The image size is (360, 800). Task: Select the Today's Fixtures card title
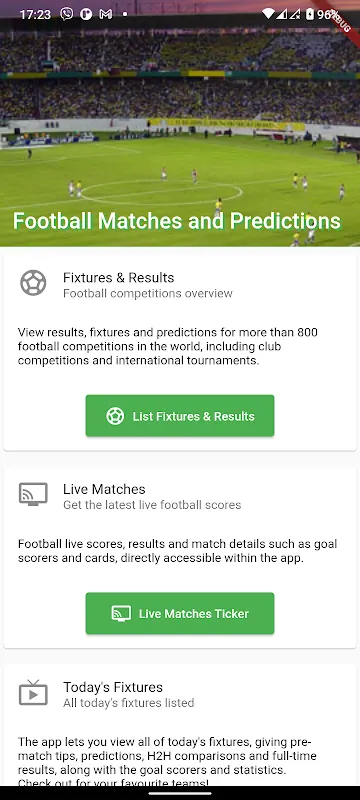(113, 687)
